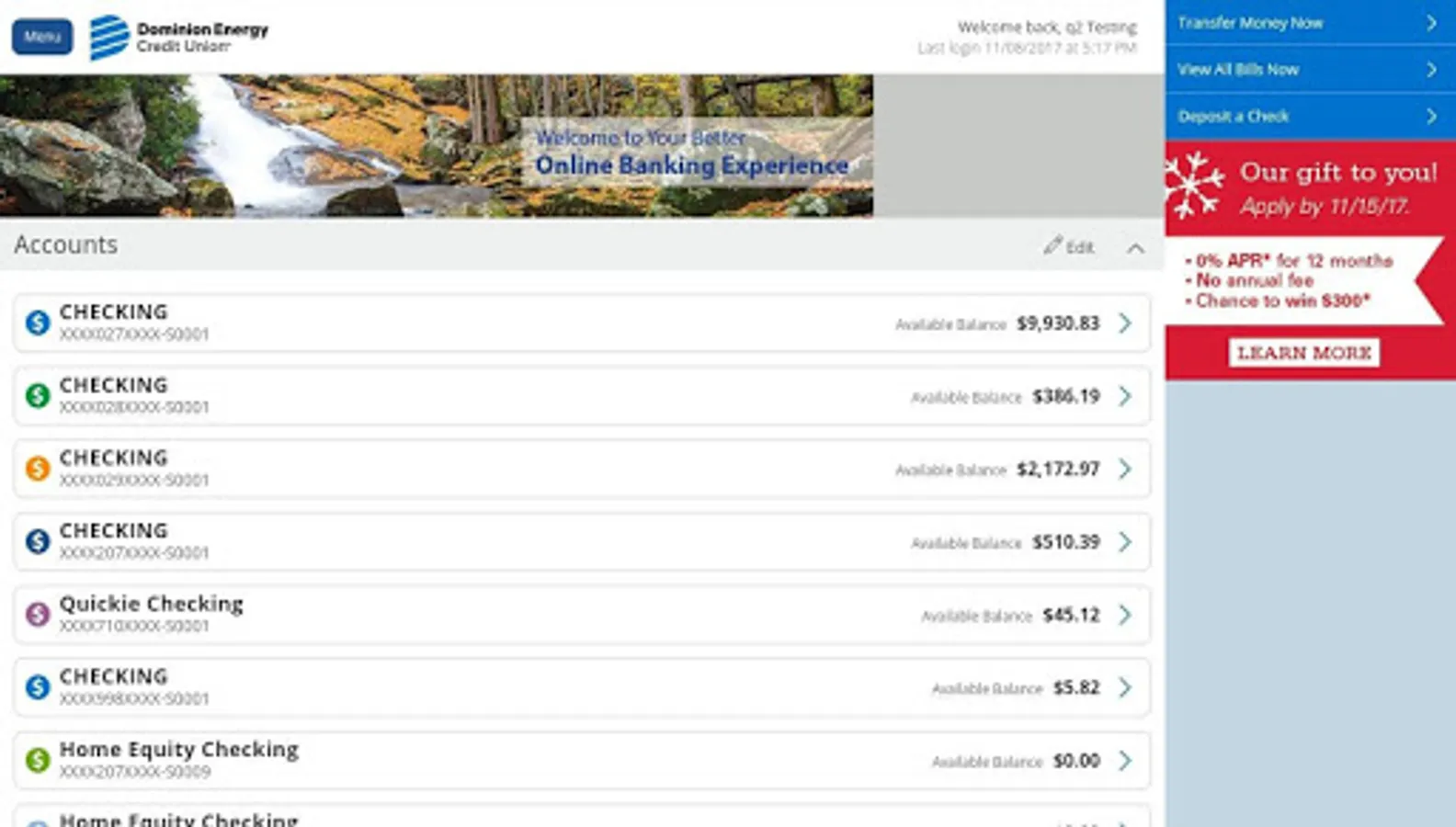Open the checking account with the $386.19 balance via its chevron

click(x=1125, y=396)
